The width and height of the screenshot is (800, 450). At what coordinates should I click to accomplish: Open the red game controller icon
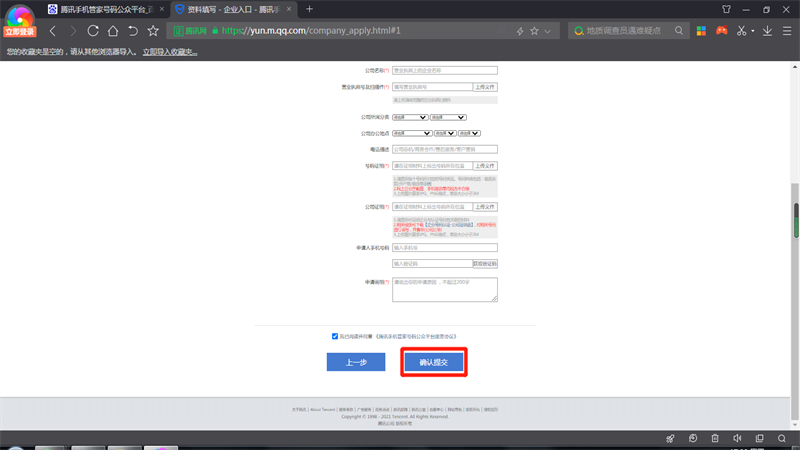pos(721,31)
